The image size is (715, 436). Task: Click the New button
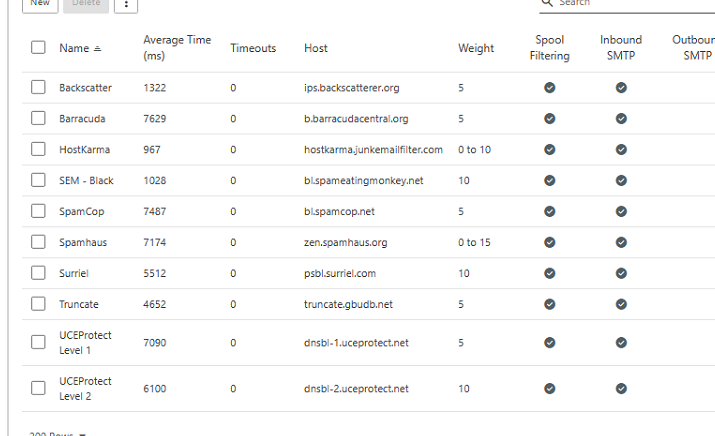tap(39, 4)
